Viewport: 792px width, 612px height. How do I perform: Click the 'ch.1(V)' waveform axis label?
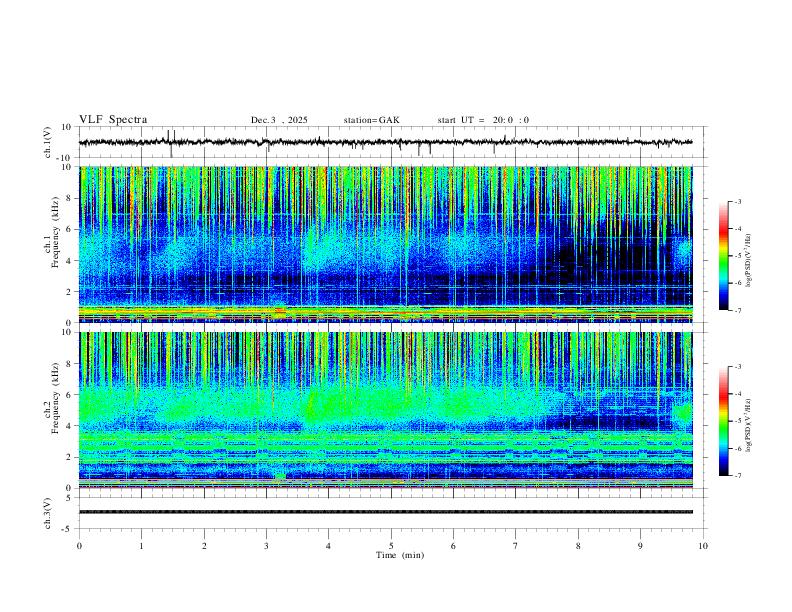pos(48,142)
